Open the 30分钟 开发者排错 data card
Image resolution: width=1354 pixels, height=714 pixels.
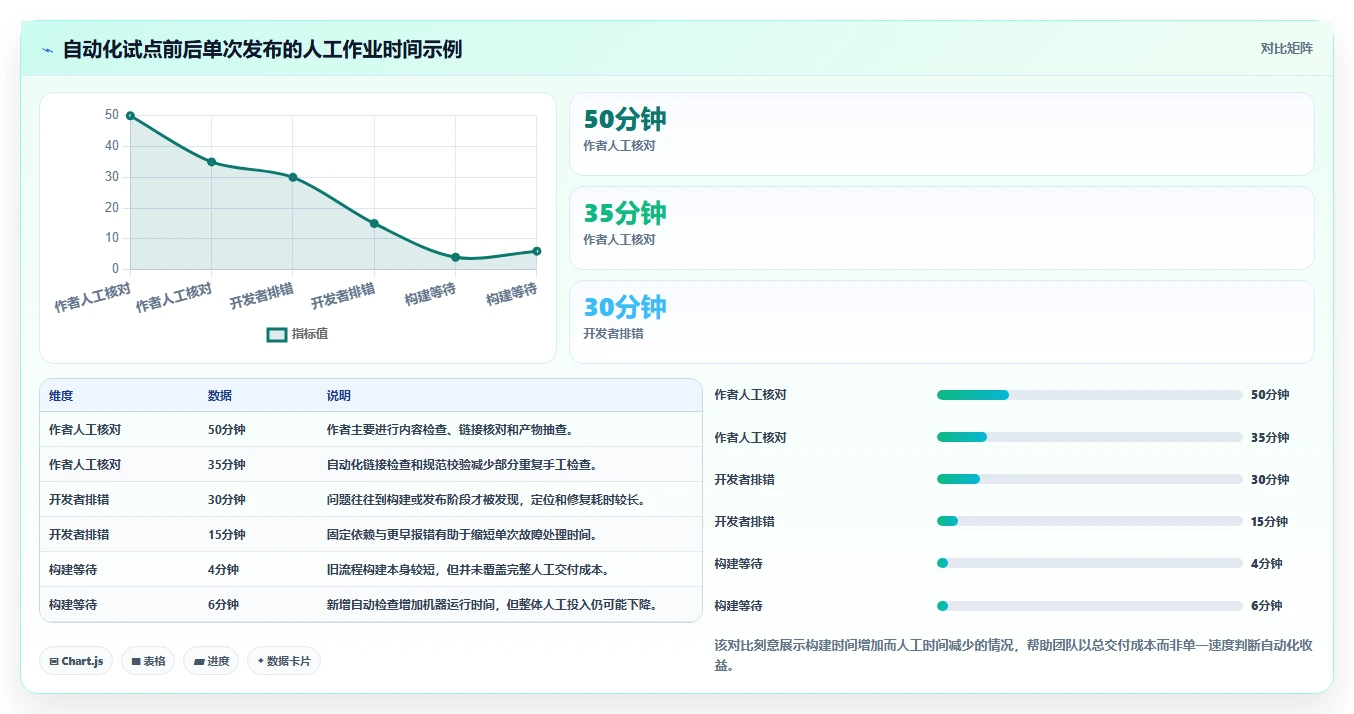[x=941, y=322]
